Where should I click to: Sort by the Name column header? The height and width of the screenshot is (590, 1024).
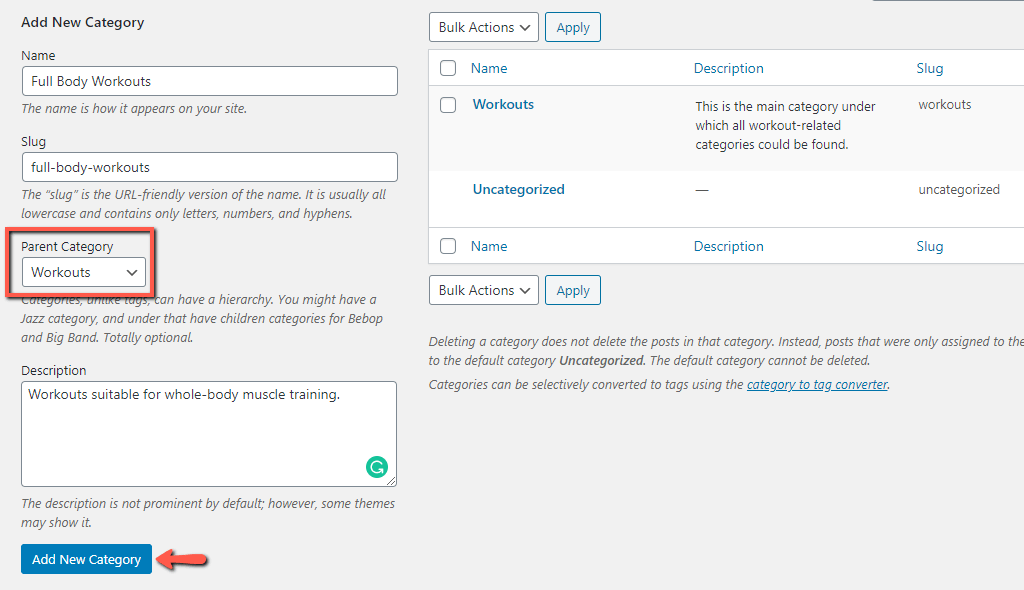pos(489,68)
